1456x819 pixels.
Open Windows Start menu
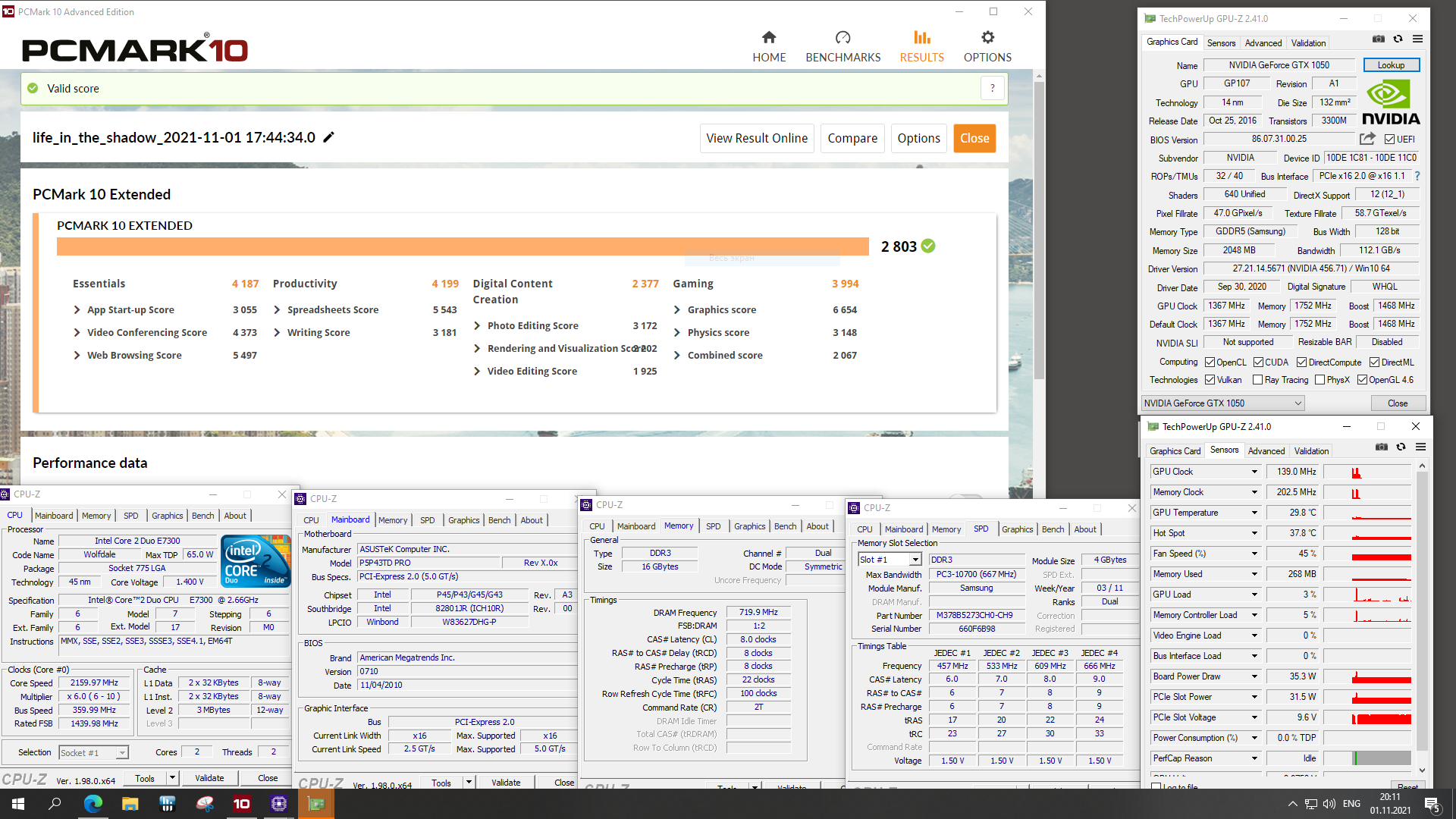point(18,804)
